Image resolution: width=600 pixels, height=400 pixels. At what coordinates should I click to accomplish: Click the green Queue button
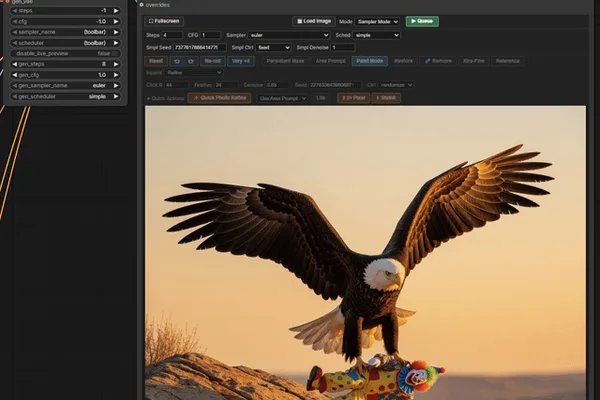(422, 21)
